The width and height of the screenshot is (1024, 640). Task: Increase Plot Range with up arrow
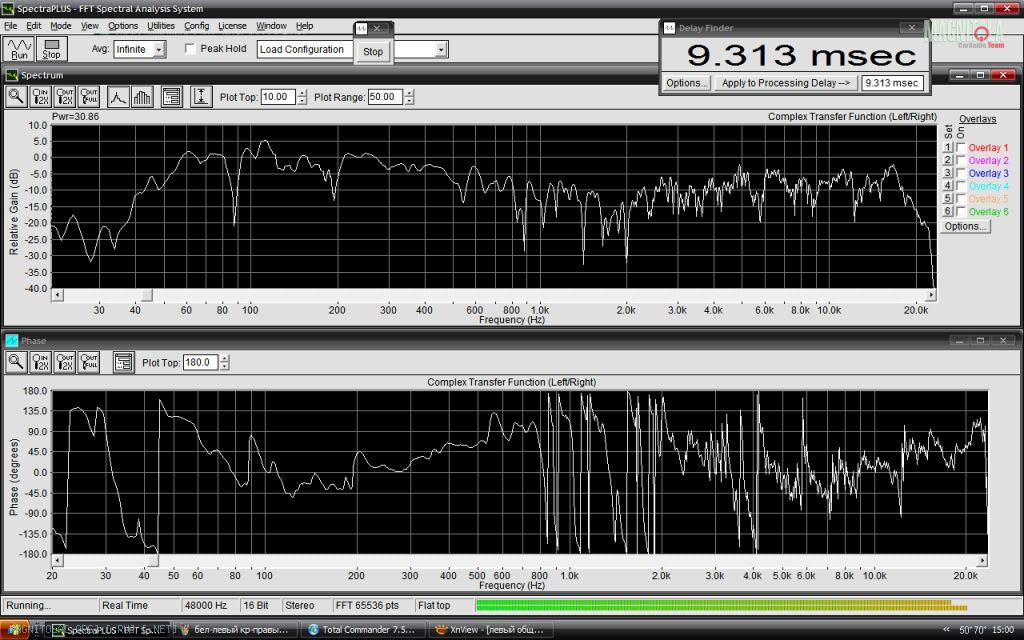click(409, 93)
